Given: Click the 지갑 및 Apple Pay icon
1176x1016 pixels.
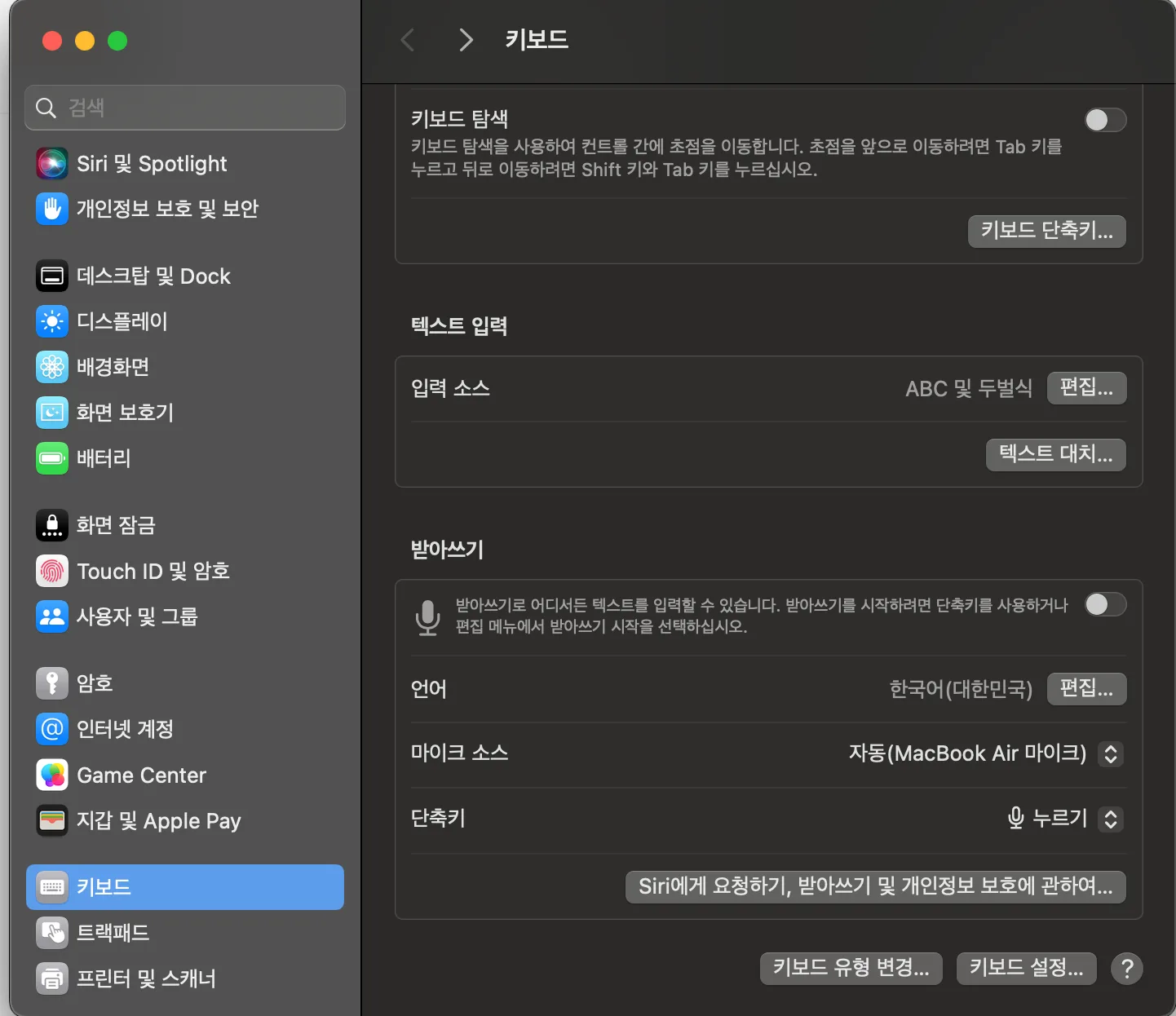Looking at the screenshot, I should (52, 820).
